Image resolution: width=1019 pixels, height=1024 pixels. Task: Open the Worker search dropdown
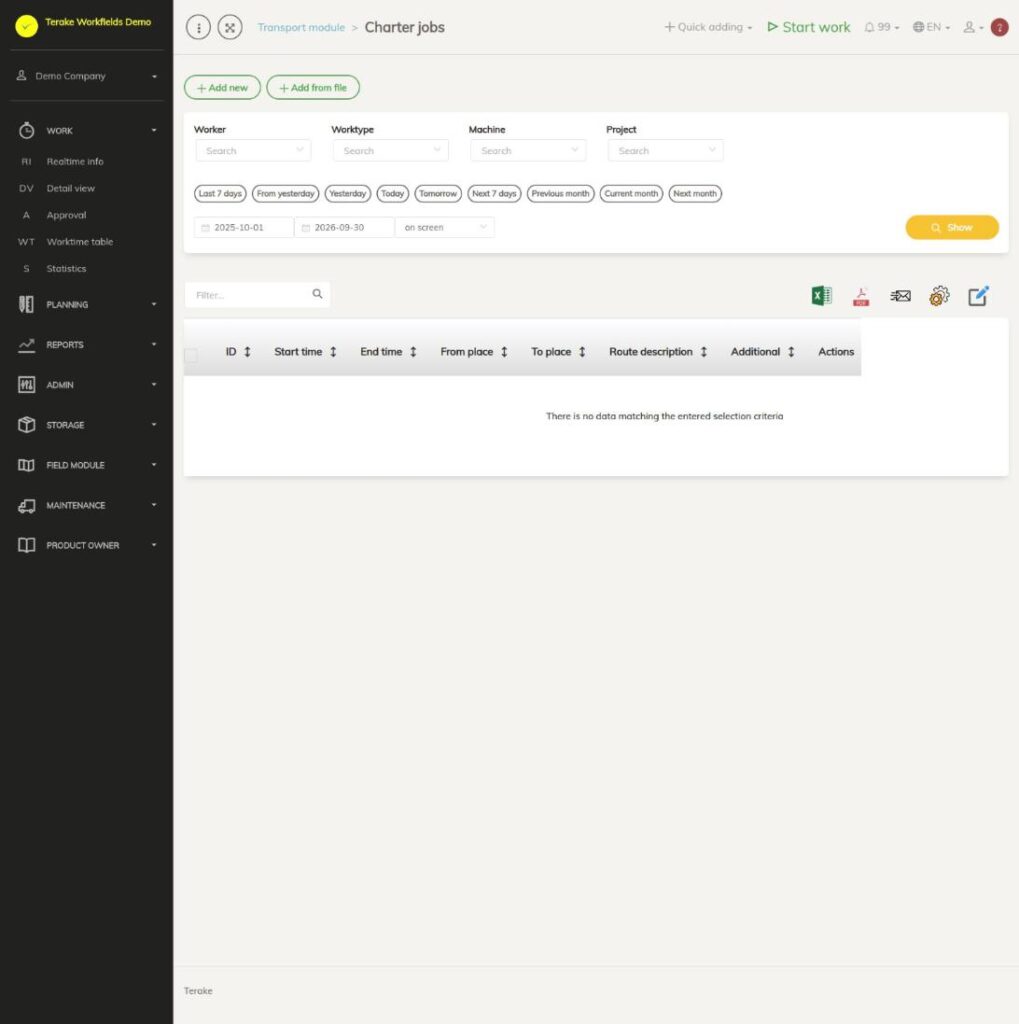(253, 150)
